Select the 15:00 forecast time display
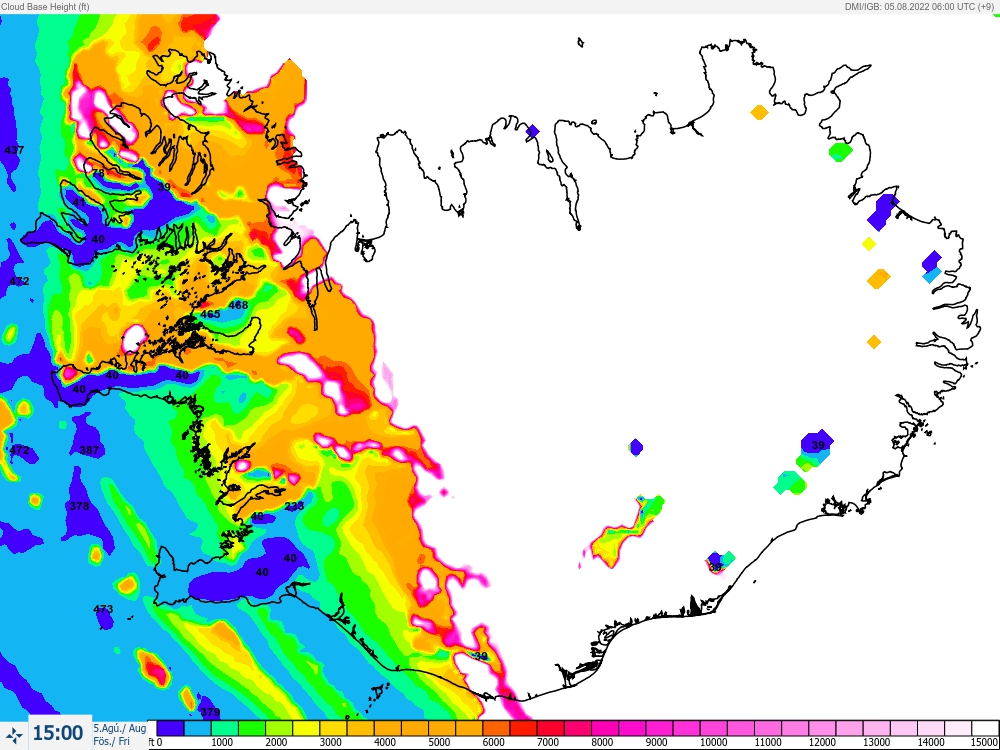The image size is (1000, 750). click(57, 733)
